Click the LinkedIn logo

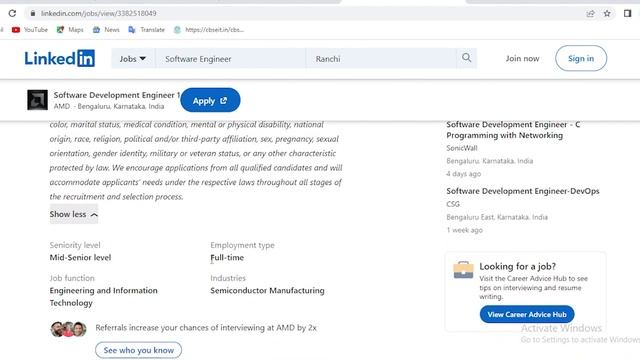point(60,58)
